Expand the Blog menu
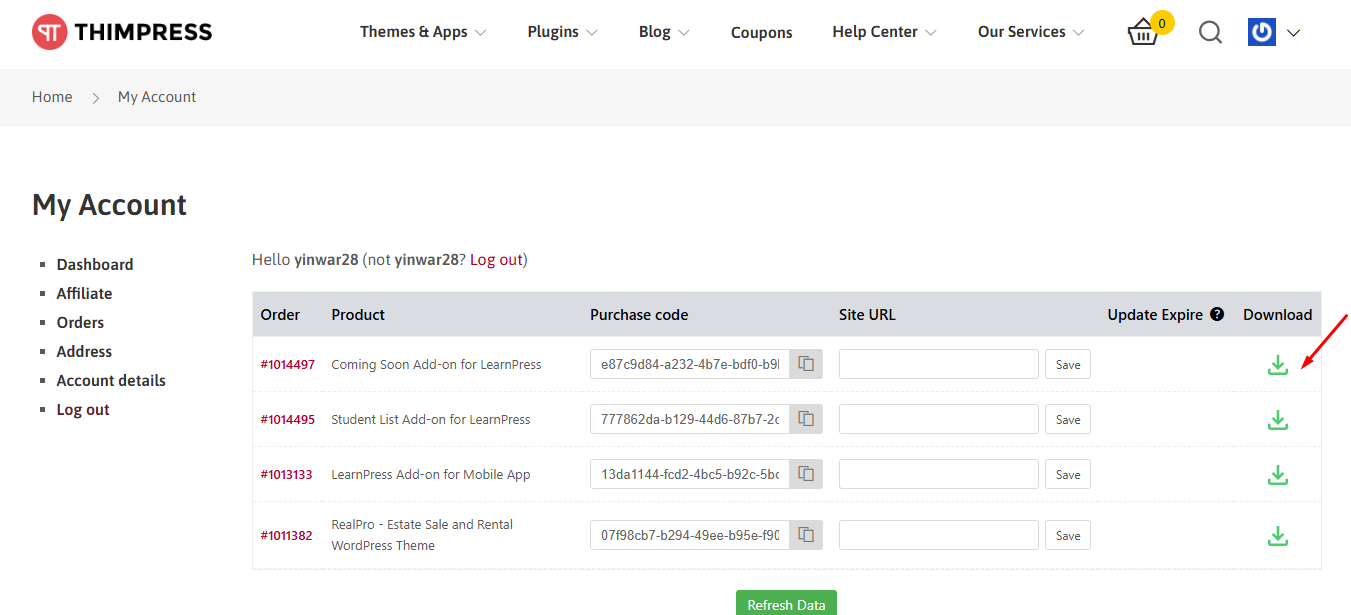Viewport: 1351px width, 615px height. pos(664,32)
